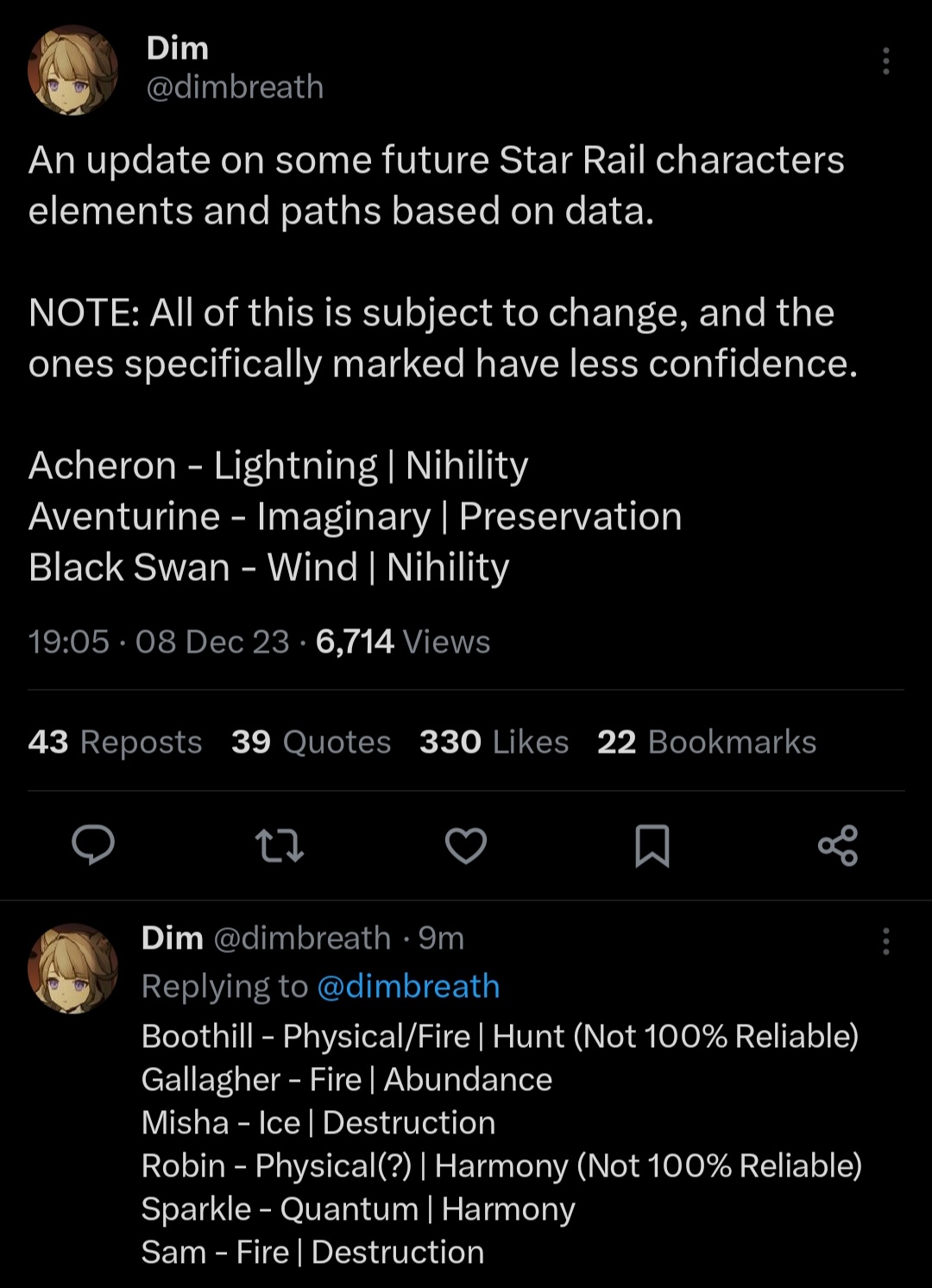This screenshot has height=1288, width=932.
Task: Open 22 Bookmarks count
Action: click(x=706, y=742)
